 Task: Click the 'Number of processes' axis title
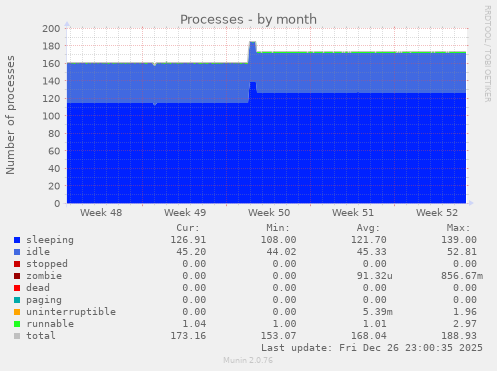tap(10, 115)
